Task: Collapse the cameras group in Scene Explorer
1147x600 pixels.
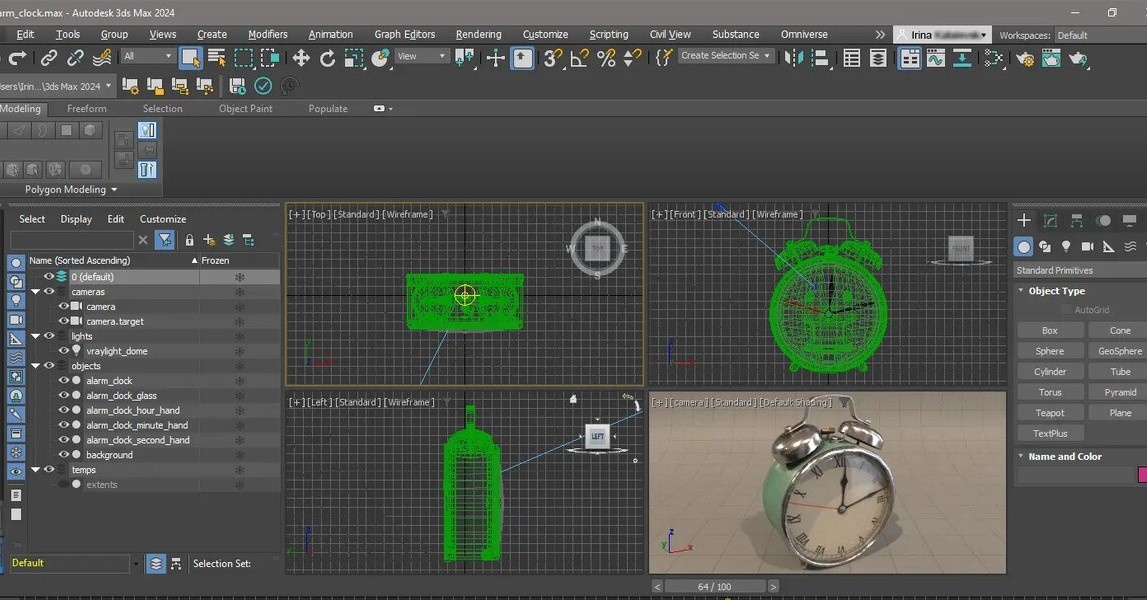Action: pos(36,291)
